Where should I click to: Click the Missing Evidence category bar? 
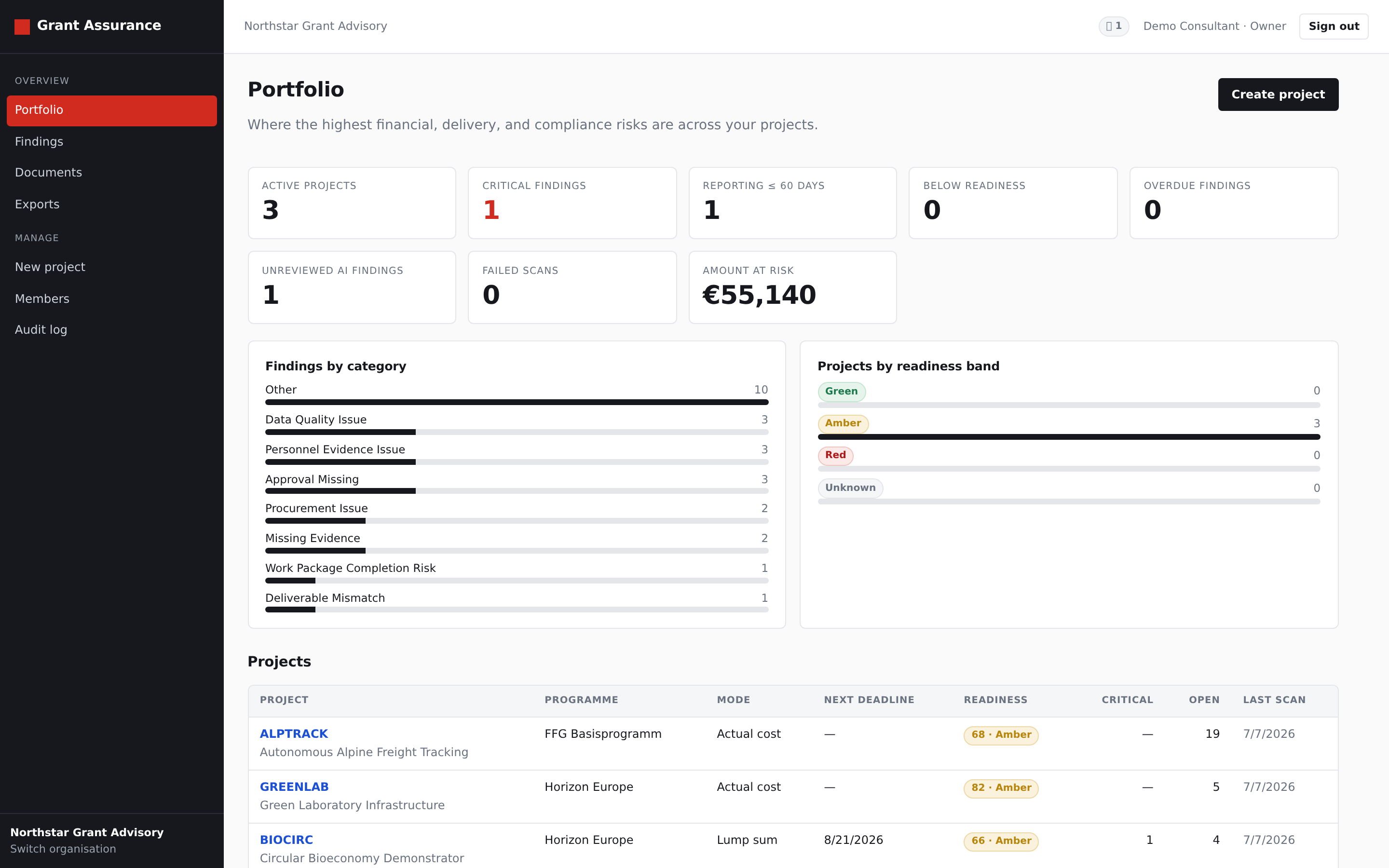[517, 551]
